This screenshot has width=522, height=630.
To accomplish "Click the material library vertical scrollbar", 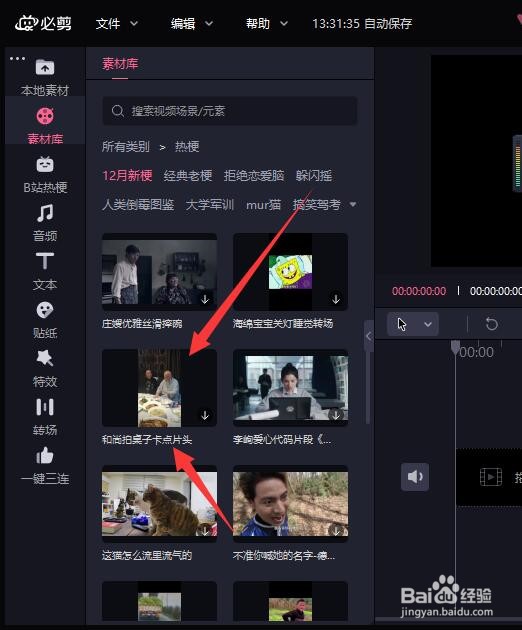I will (367, 387).
